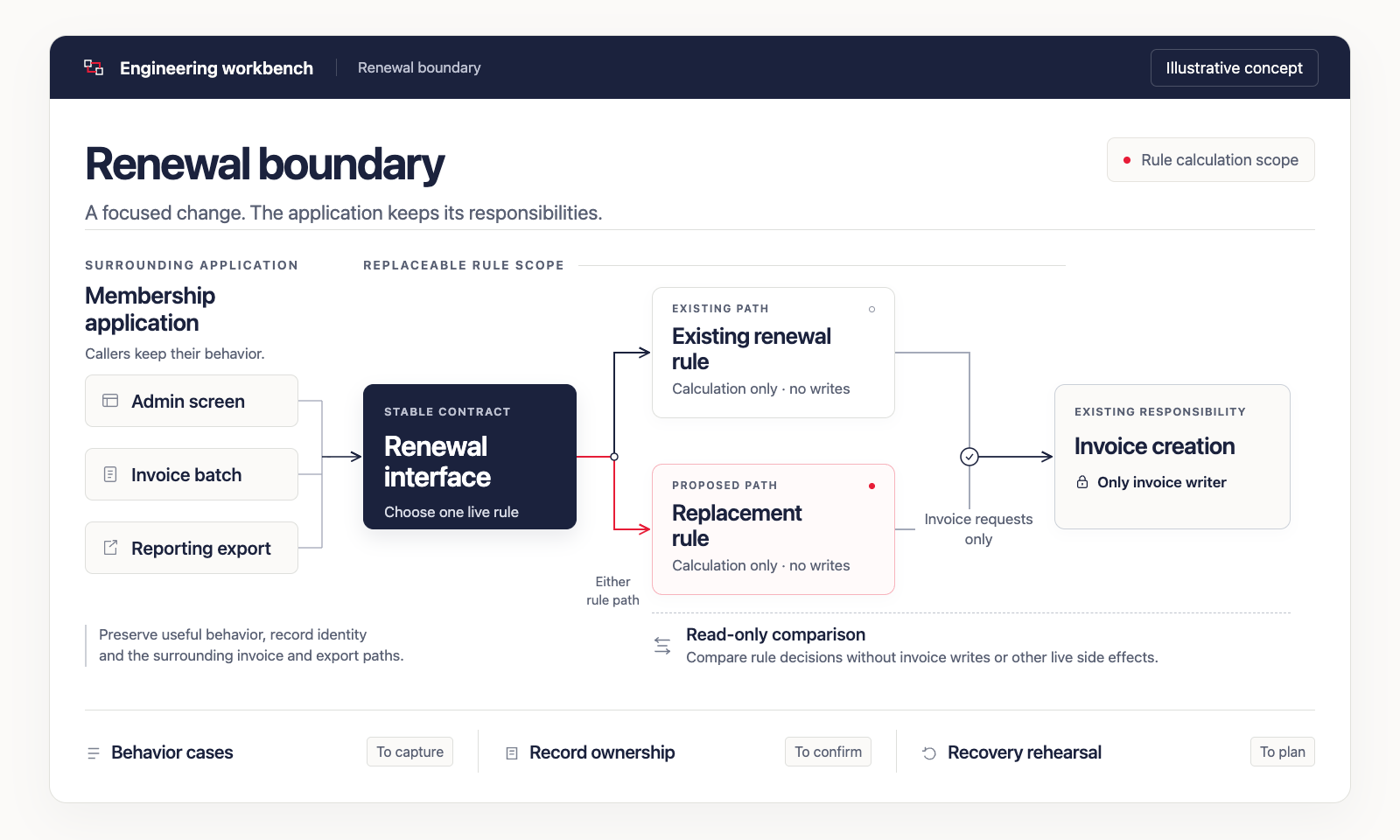Screen dimensions: 1400x840
Task: Click the Record ownership document icon
Action: click(512, 752)
